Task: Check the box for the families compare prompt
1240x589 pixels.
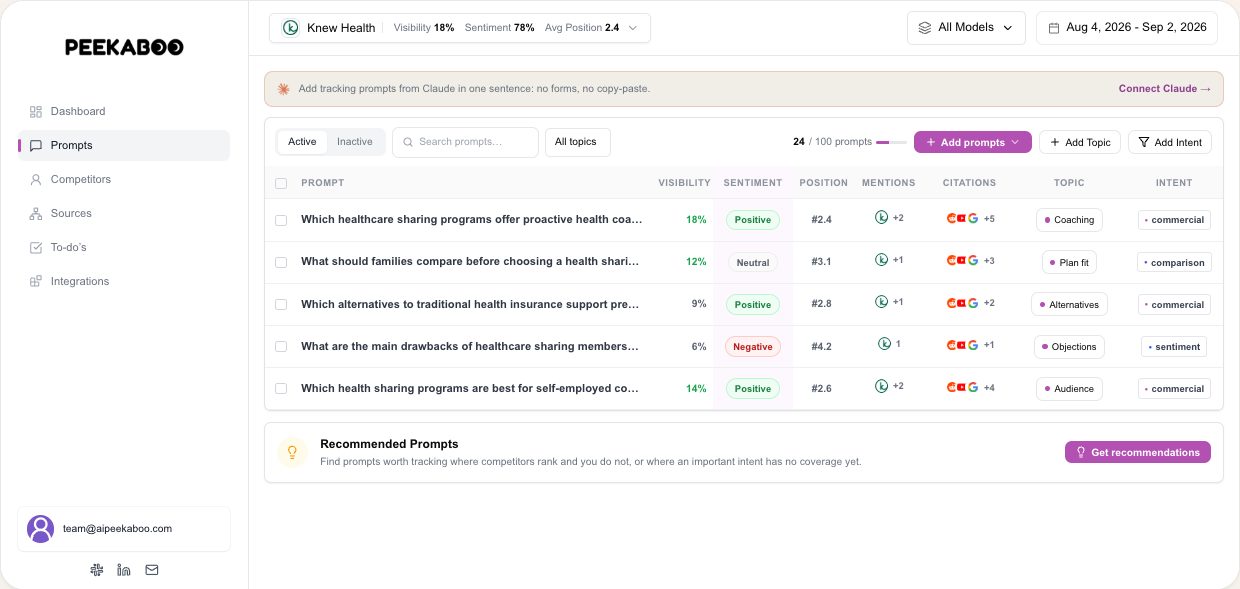Action: tap(281, 262)
